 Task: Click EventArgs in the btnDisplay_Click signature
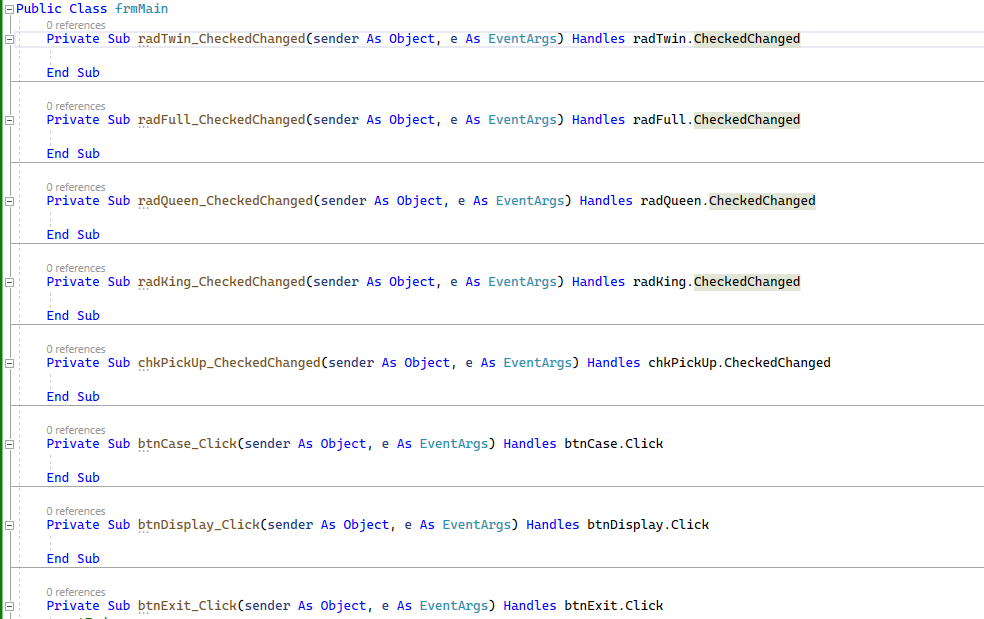pyautogui.click(x=477, y=524)
